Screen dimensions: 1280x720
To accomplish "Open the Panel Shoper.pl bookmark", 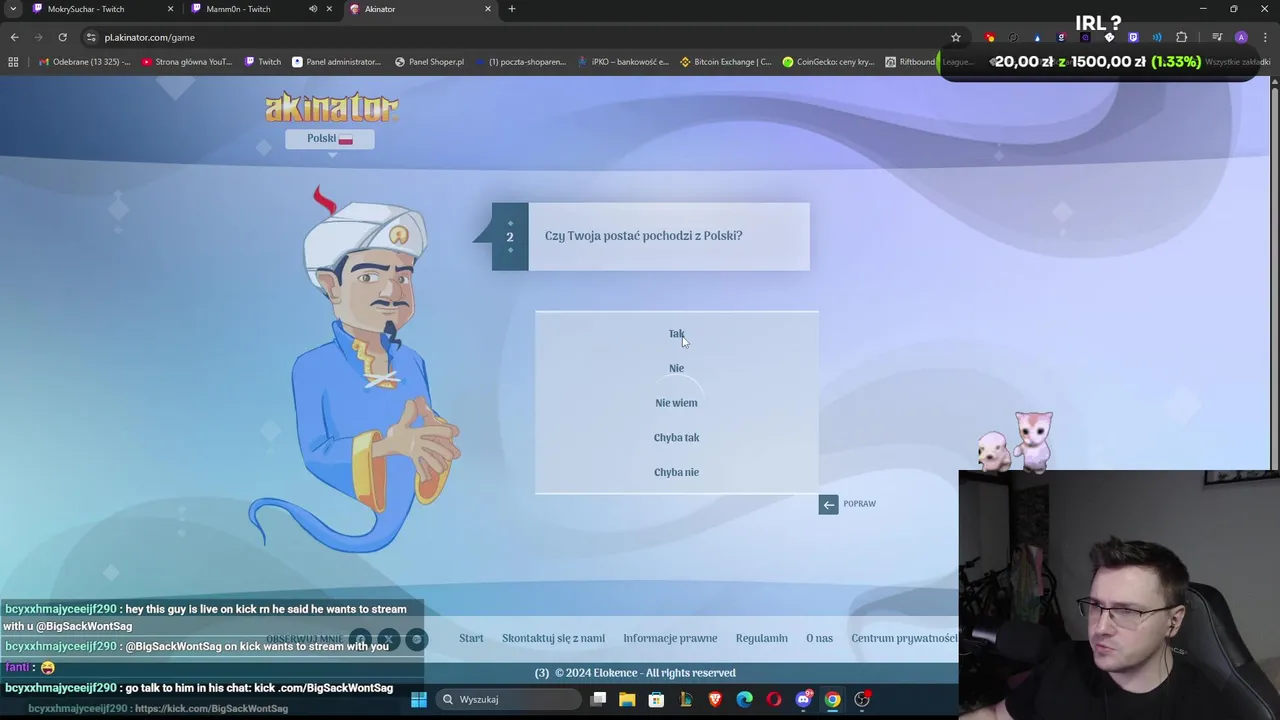I will tap(429, 62).
